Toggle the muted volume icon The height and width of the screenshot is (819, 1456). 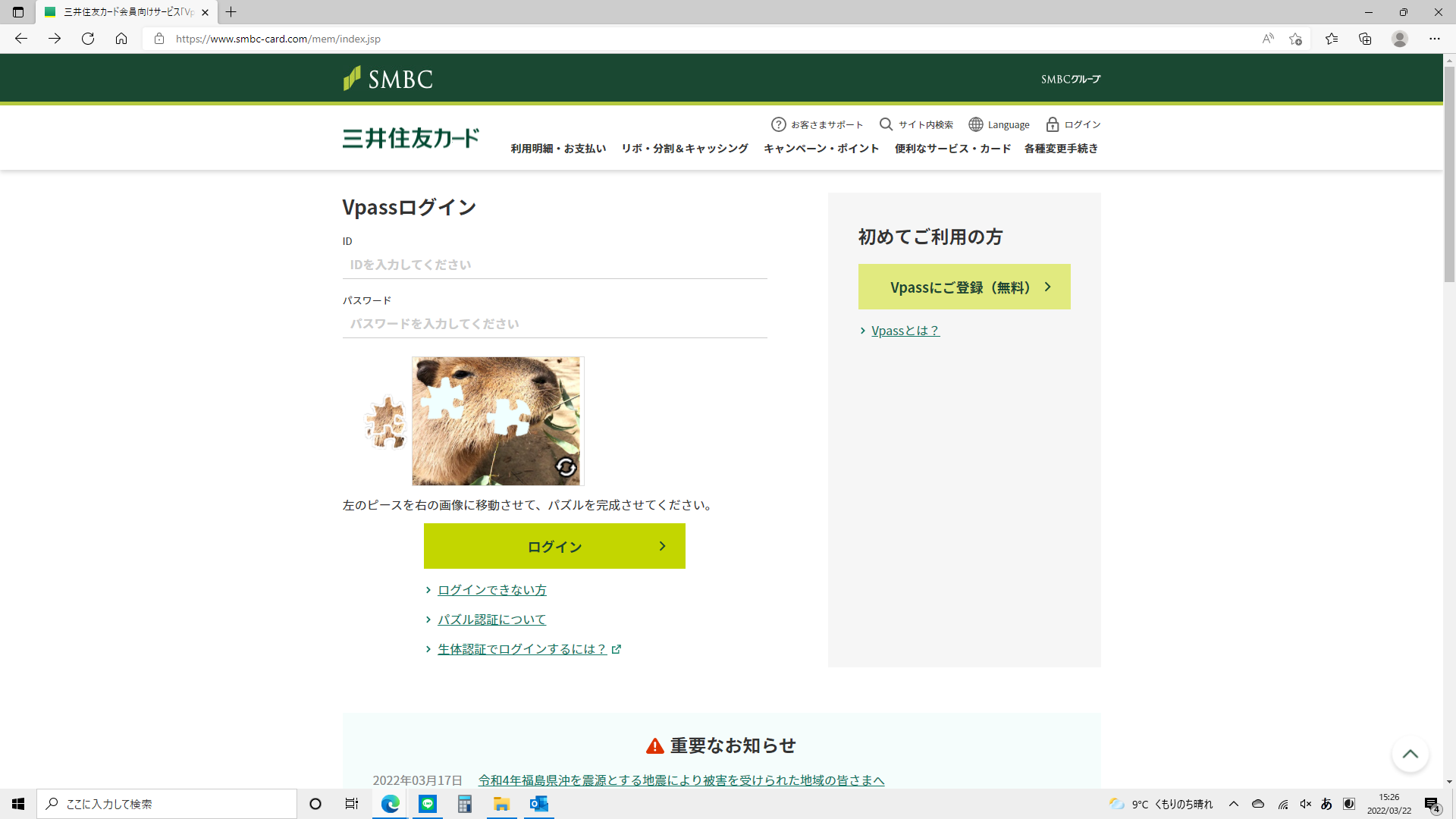pos(1305,804)
